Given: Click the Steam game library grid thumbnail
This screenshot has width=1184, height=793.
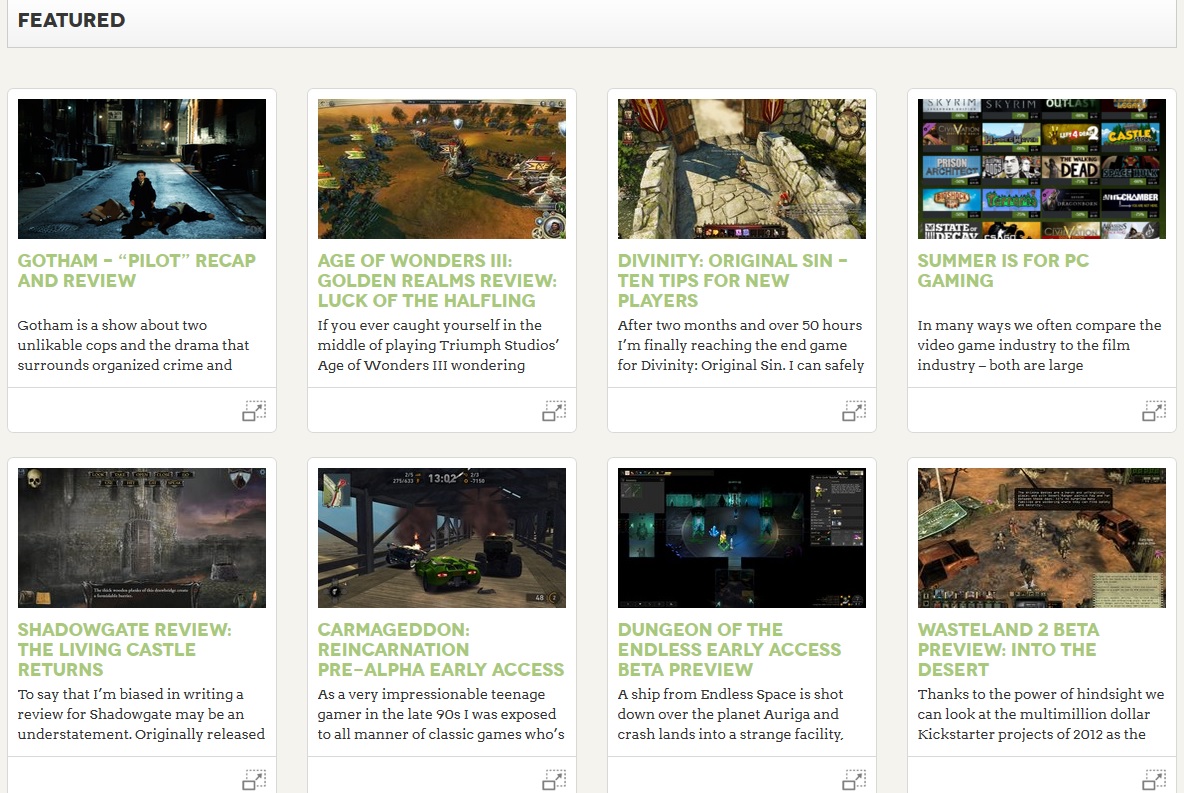Looking at the screenshot, I should pos(1042,169).
